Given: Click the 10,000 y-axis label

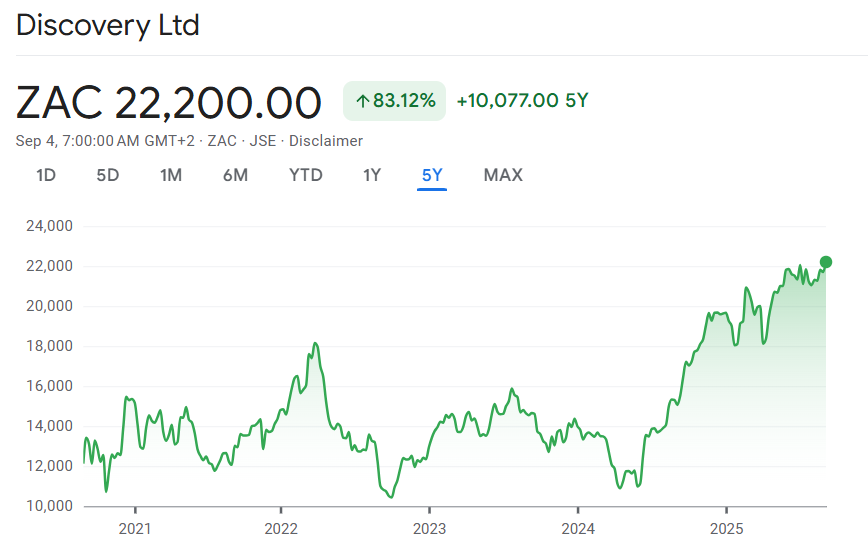Looking at the screenshot, I should 49,506.
